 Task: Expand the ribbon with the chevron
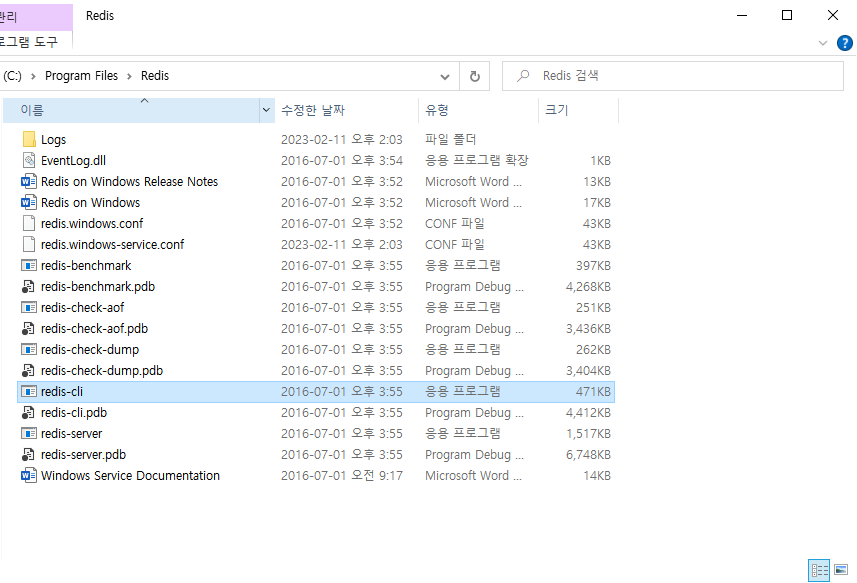point(823,43)
